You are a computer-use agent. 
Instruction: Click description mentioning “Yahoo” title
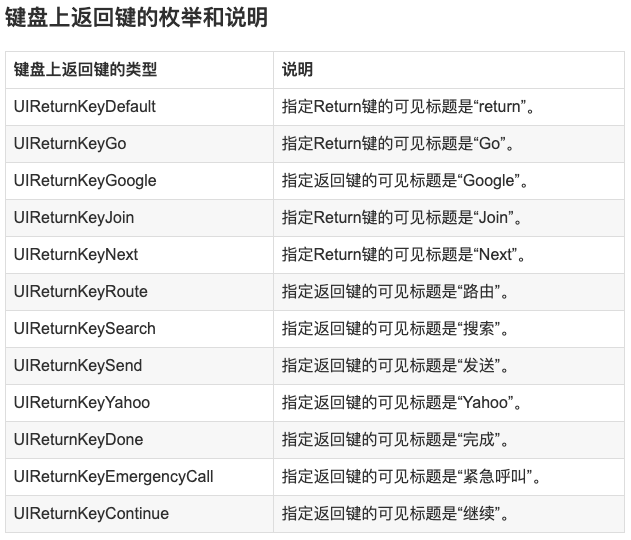449,403
